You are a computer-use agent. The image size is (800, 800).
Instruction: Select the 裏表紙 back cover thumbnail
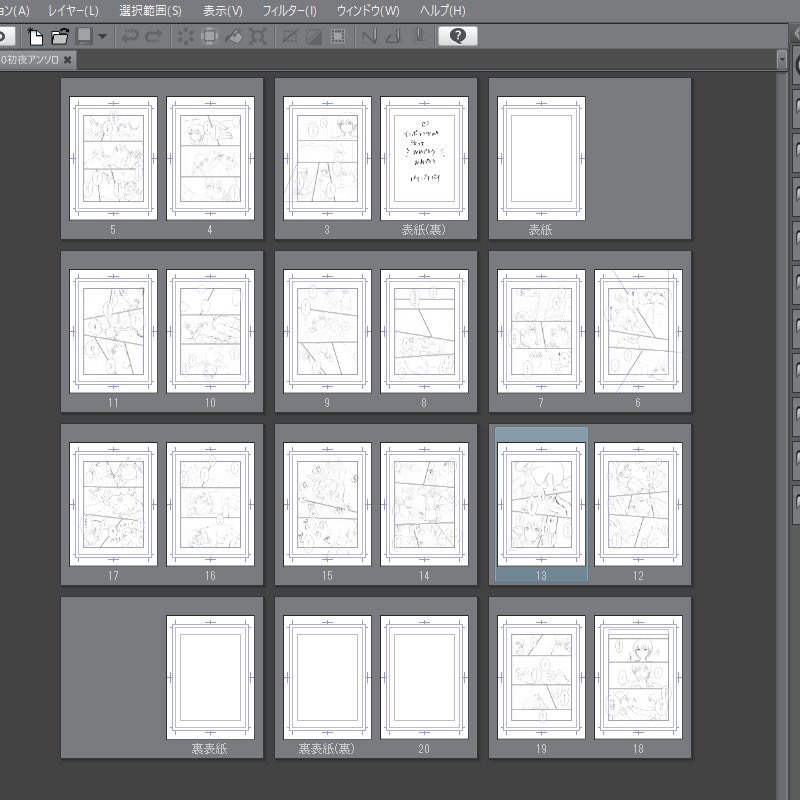[x=210, y=677]
